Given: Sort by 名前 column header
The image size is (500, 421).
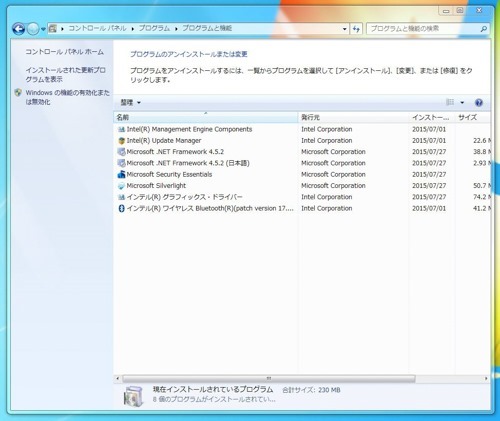Looking at the screenshot, I should [206, 117].
